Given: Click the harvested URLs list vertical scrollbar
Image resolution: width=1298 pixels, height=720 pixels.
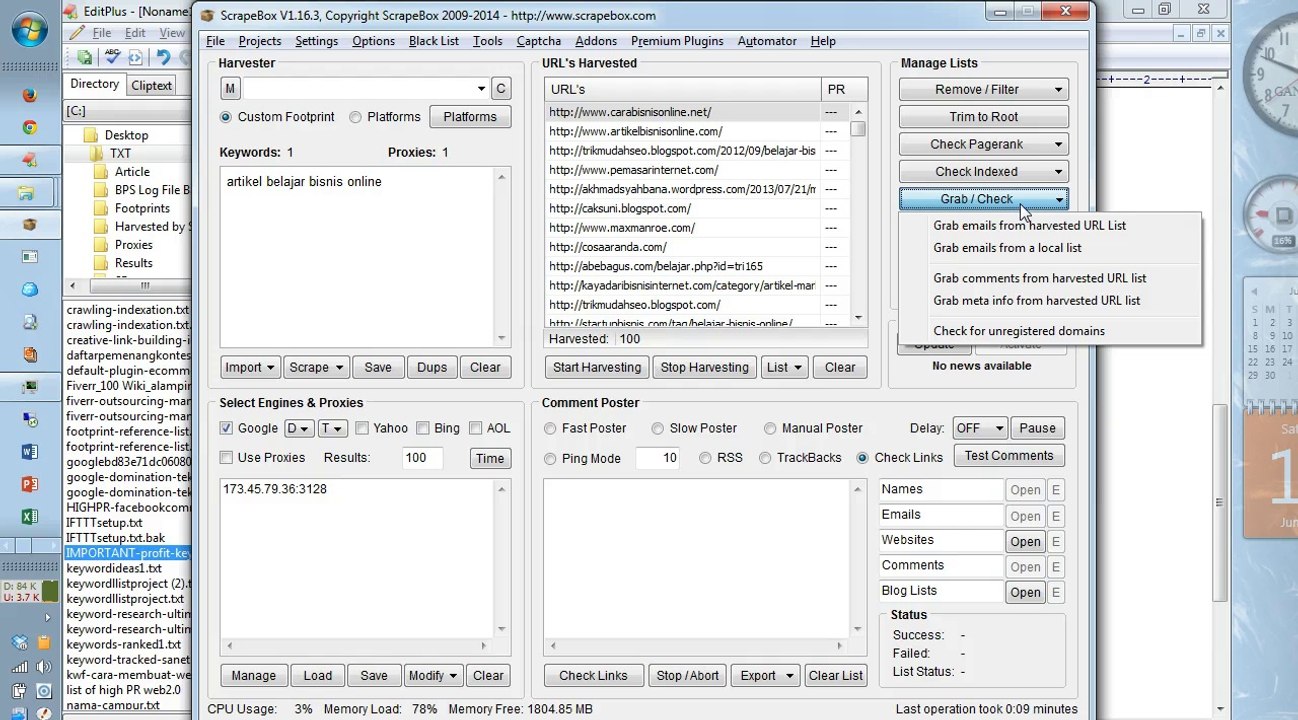Looking at the screenshot, I should [858, 216].
